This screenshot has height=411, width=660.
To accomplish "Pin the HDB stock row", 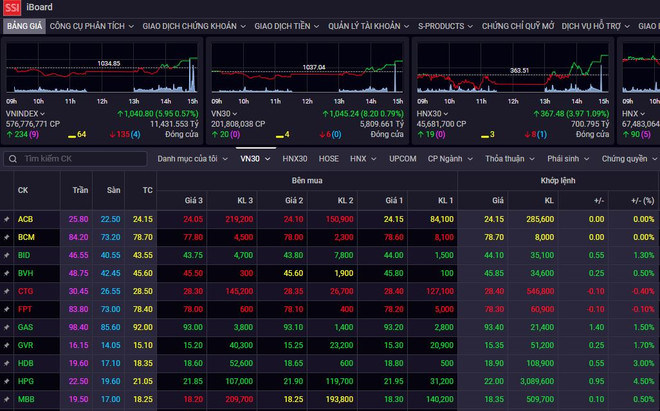I will [7, 363].
